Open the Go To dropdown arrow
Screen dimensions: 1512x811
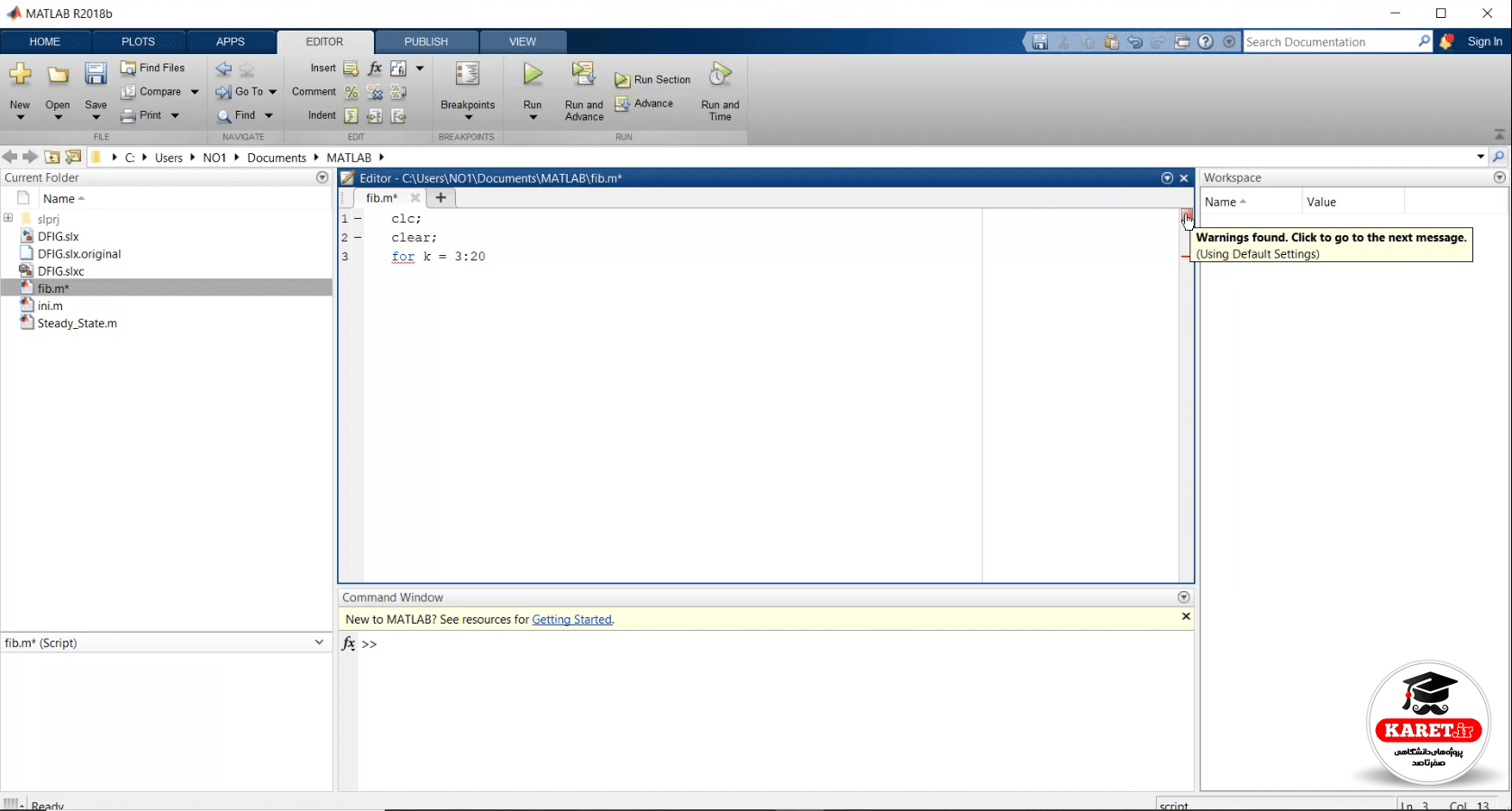[x=273, y=92]
